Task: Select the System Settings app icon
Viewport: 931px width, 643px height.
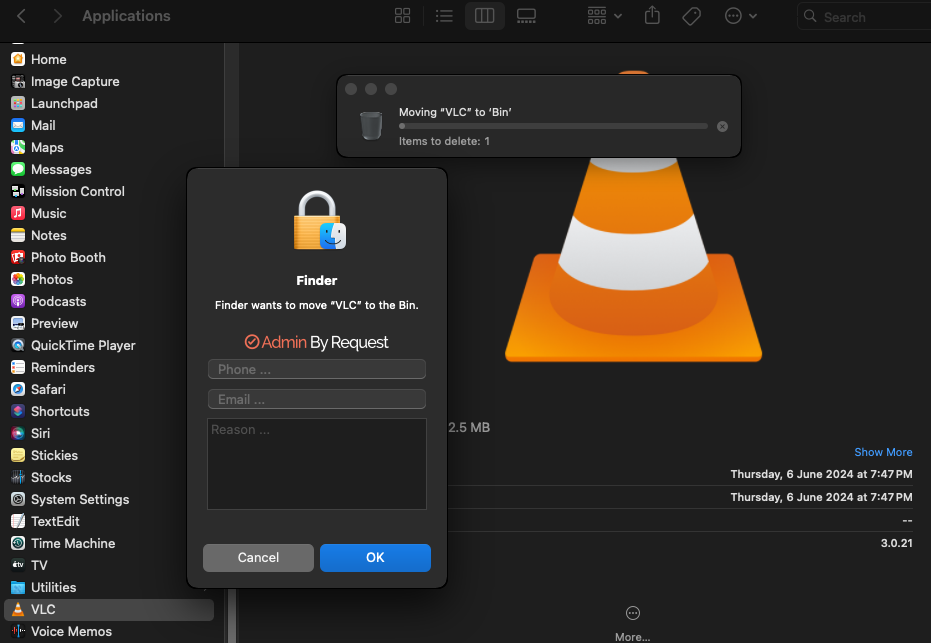Action: [x=18, y=499]
